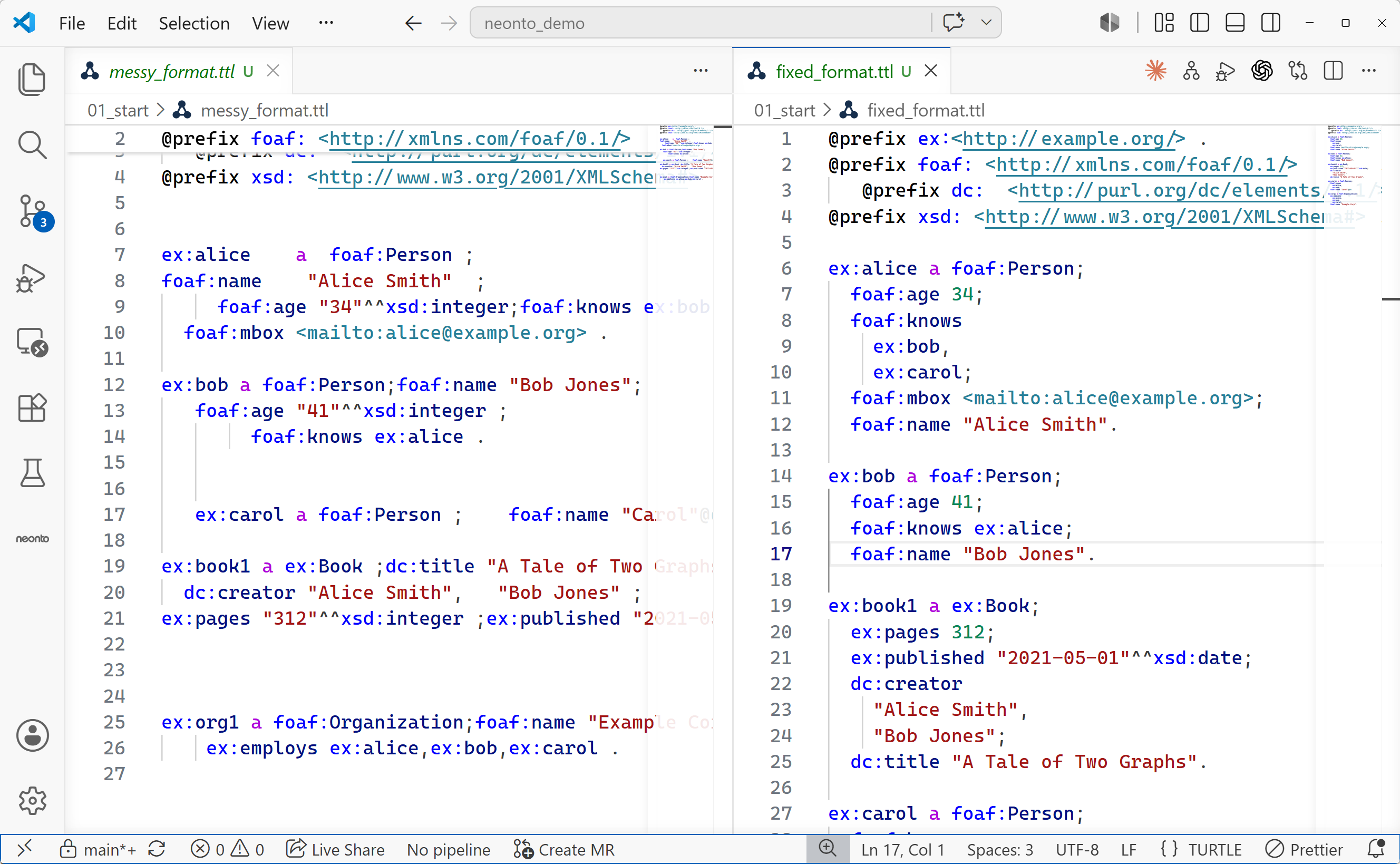Click fixed_format.ttl breadcrumb in right editor
The height and width of the screenshot is (864, 1400).
click(925, 110)
